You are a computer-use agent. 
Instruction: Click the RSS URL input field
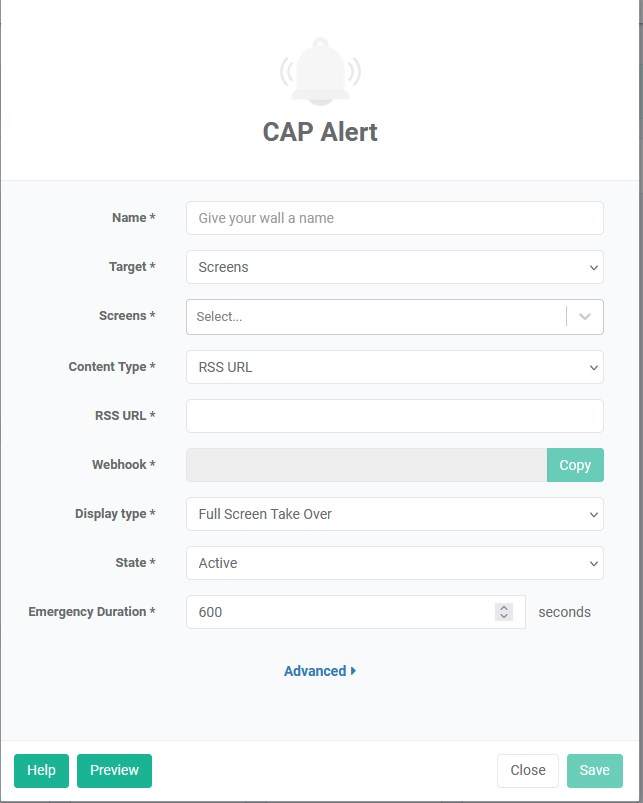(x=394, y=415)
